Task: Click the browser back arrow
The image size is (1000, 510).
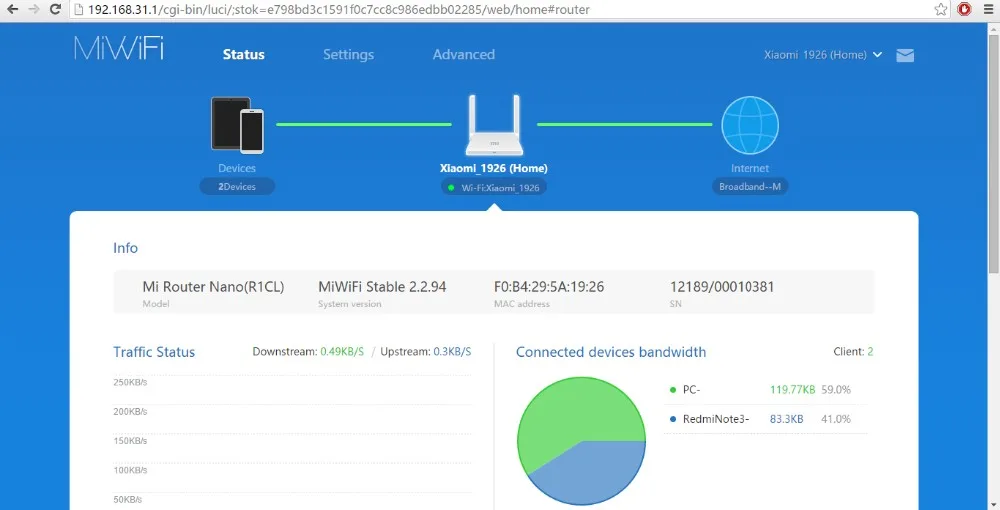Action: tap(12, 9)
